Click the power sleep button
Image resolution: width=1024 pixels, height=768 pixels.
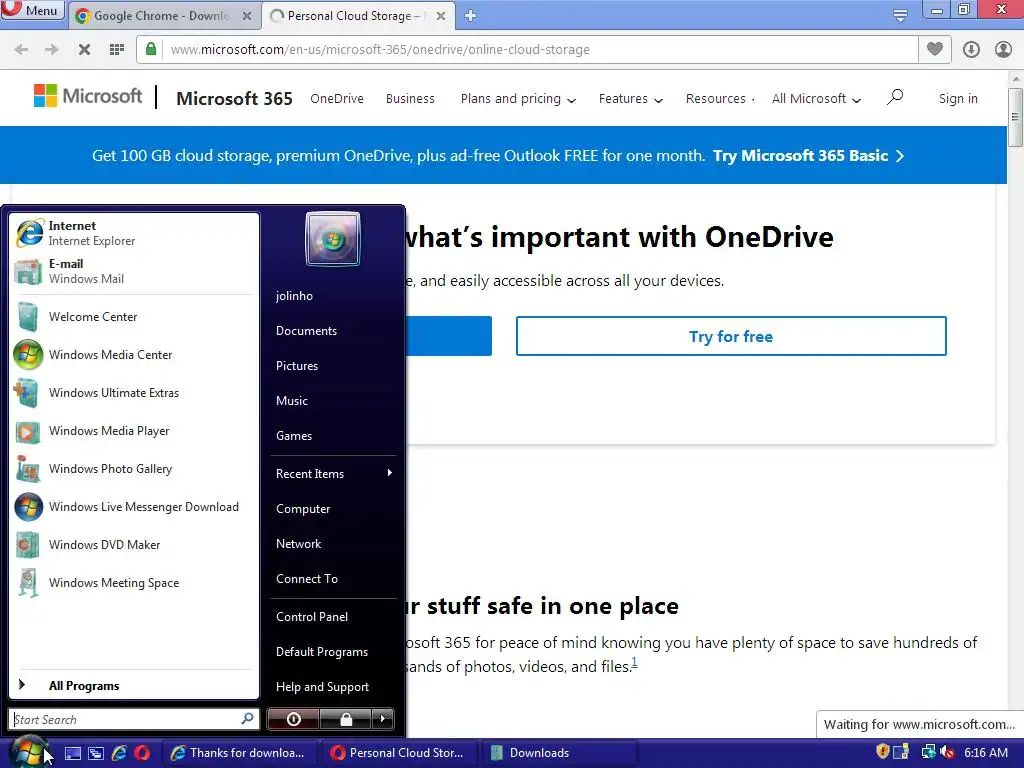coord(293,719)
